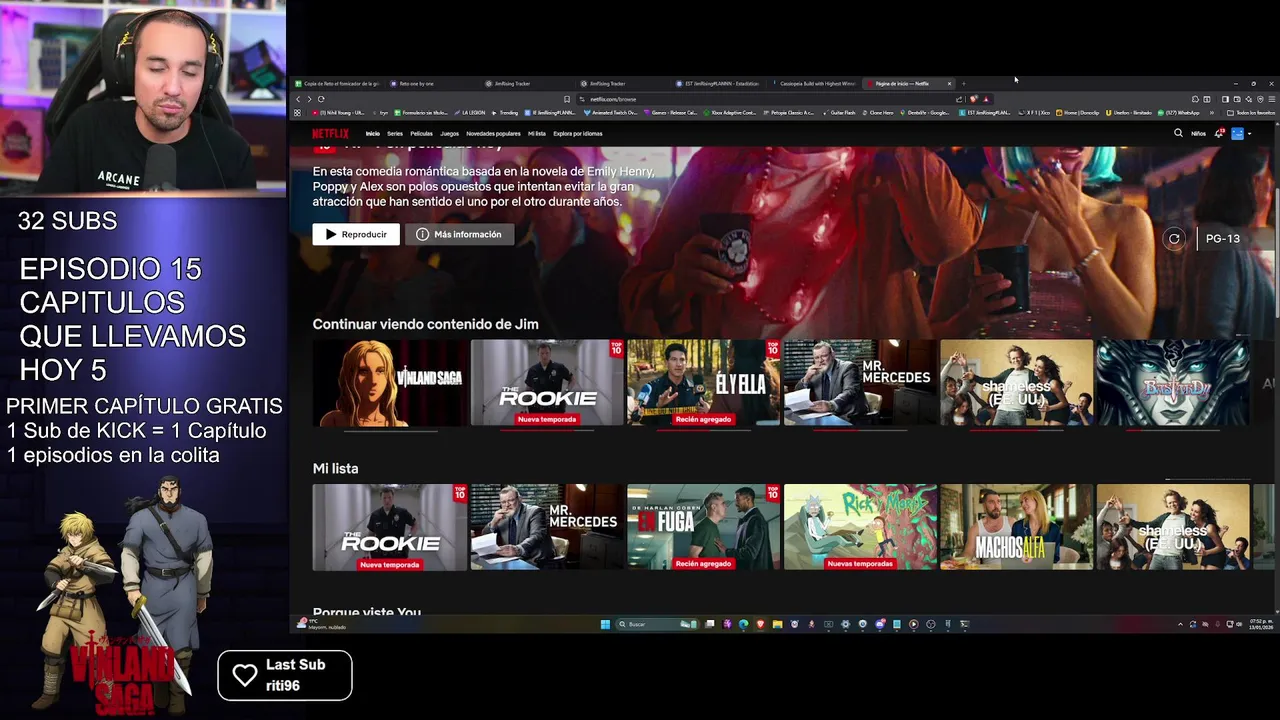Open Explora por idiomas
The height and width of the screenshot is (720, 1280).
[578, 133]
